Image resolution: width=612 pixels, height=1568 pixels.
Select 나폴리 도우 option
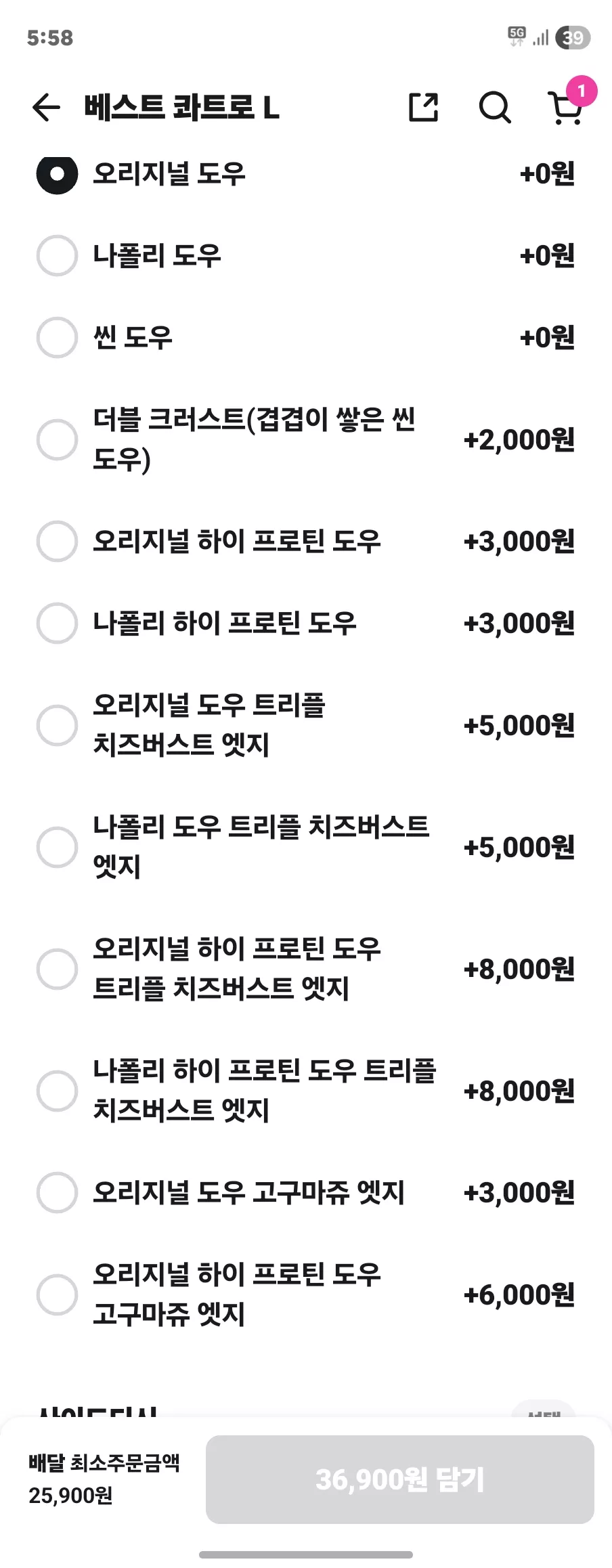click(306, 256)
